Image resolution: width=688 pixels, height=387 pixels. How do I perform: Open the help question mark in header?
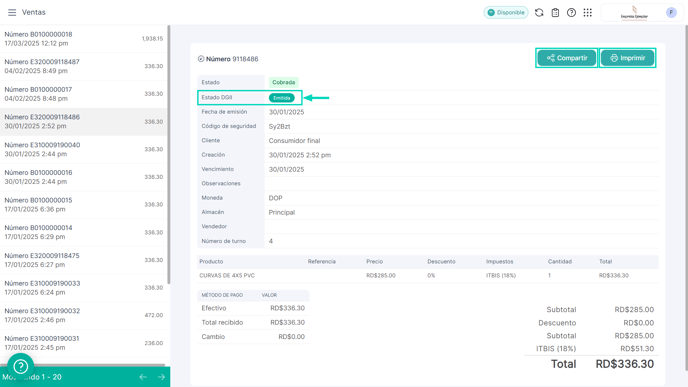571,13
